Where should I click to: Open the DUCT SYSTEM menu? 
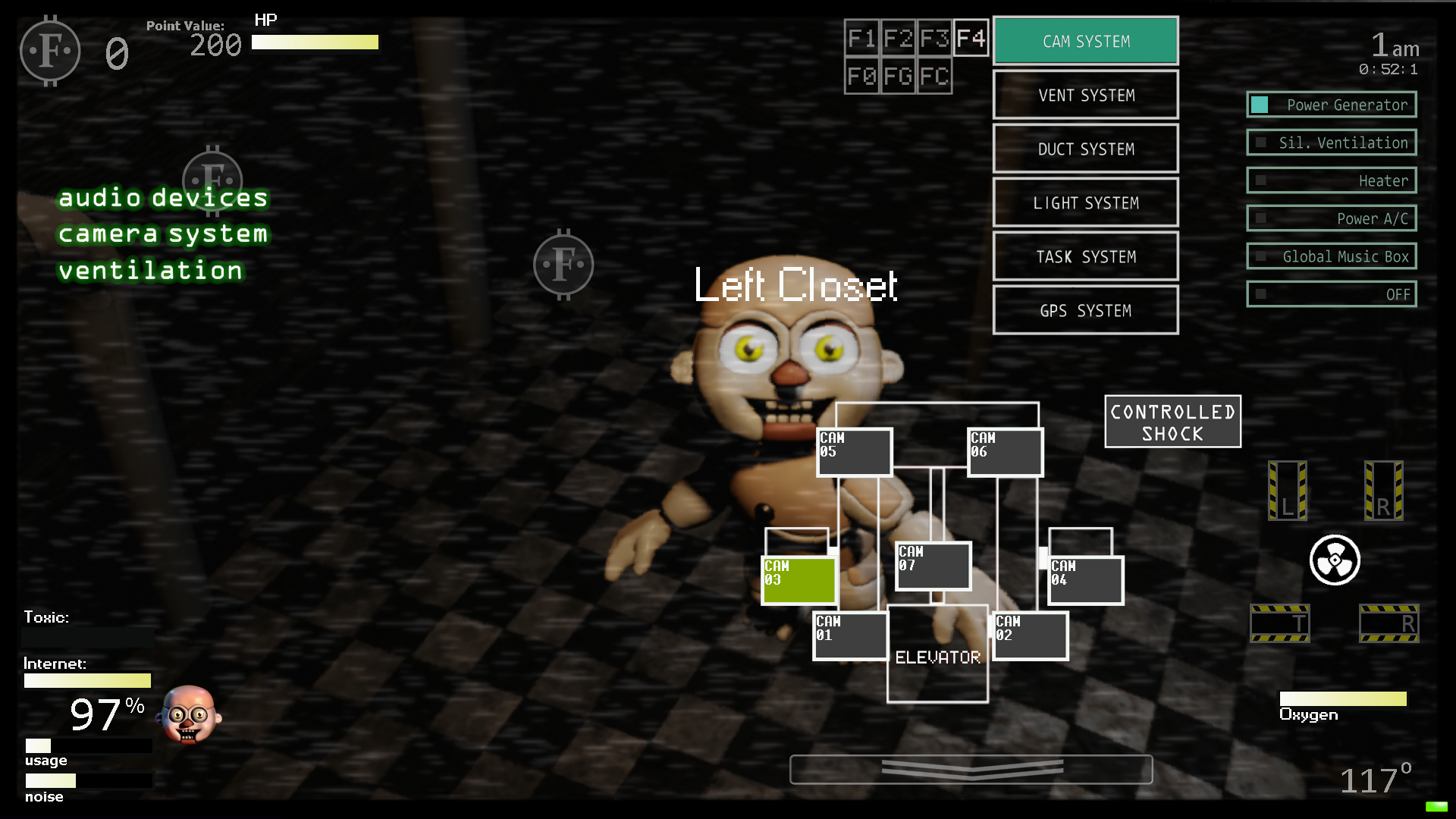click(x=1086, y=149)
